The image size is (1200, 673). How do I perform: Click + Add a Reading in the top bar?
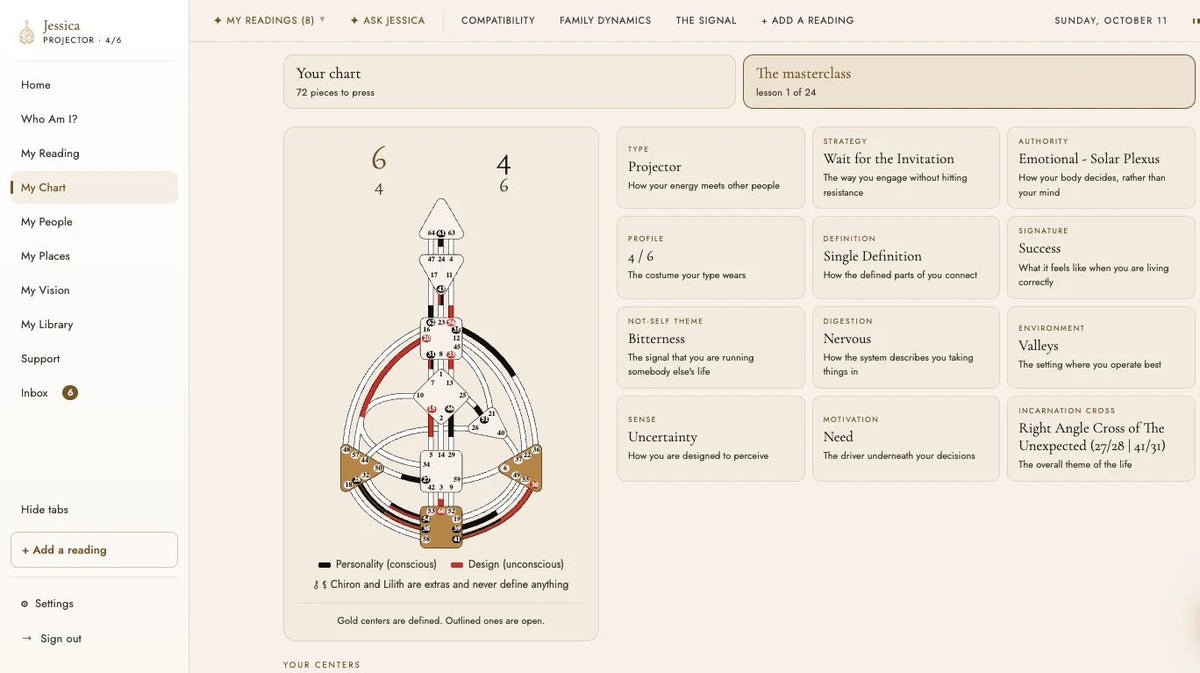click(807, 20)
